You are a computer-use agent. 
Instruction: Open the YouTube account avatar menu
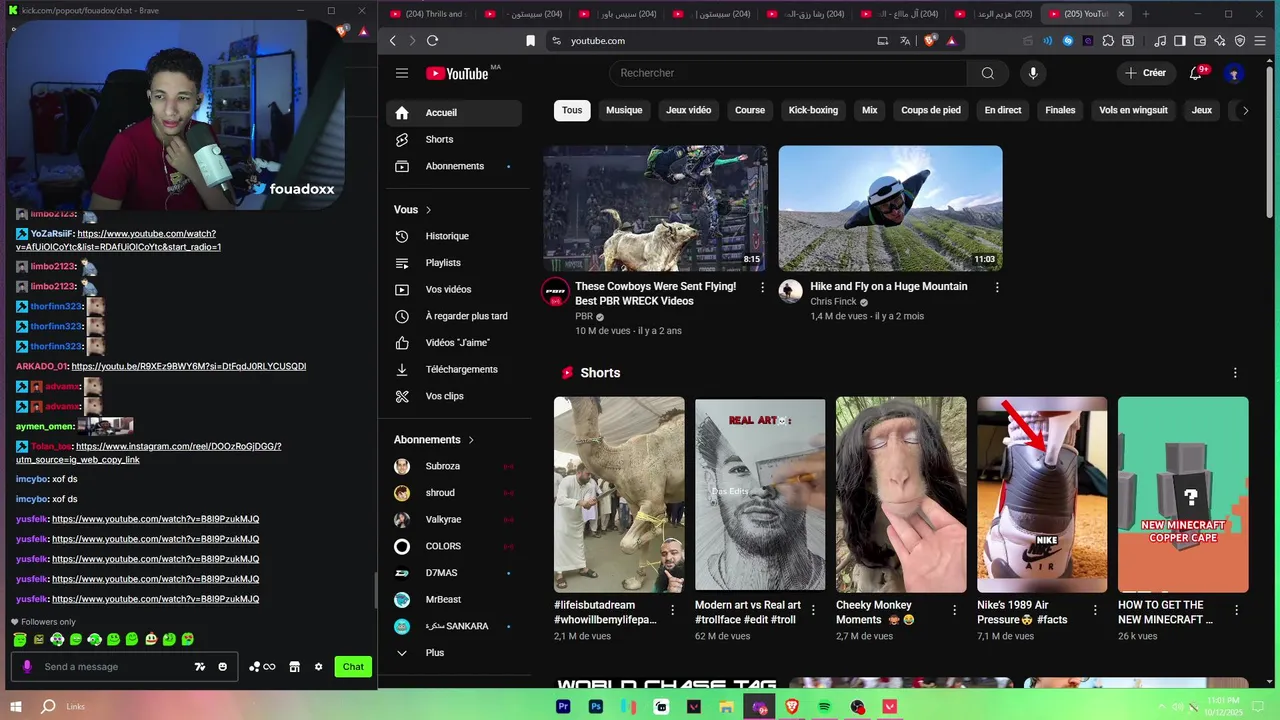1234,73
